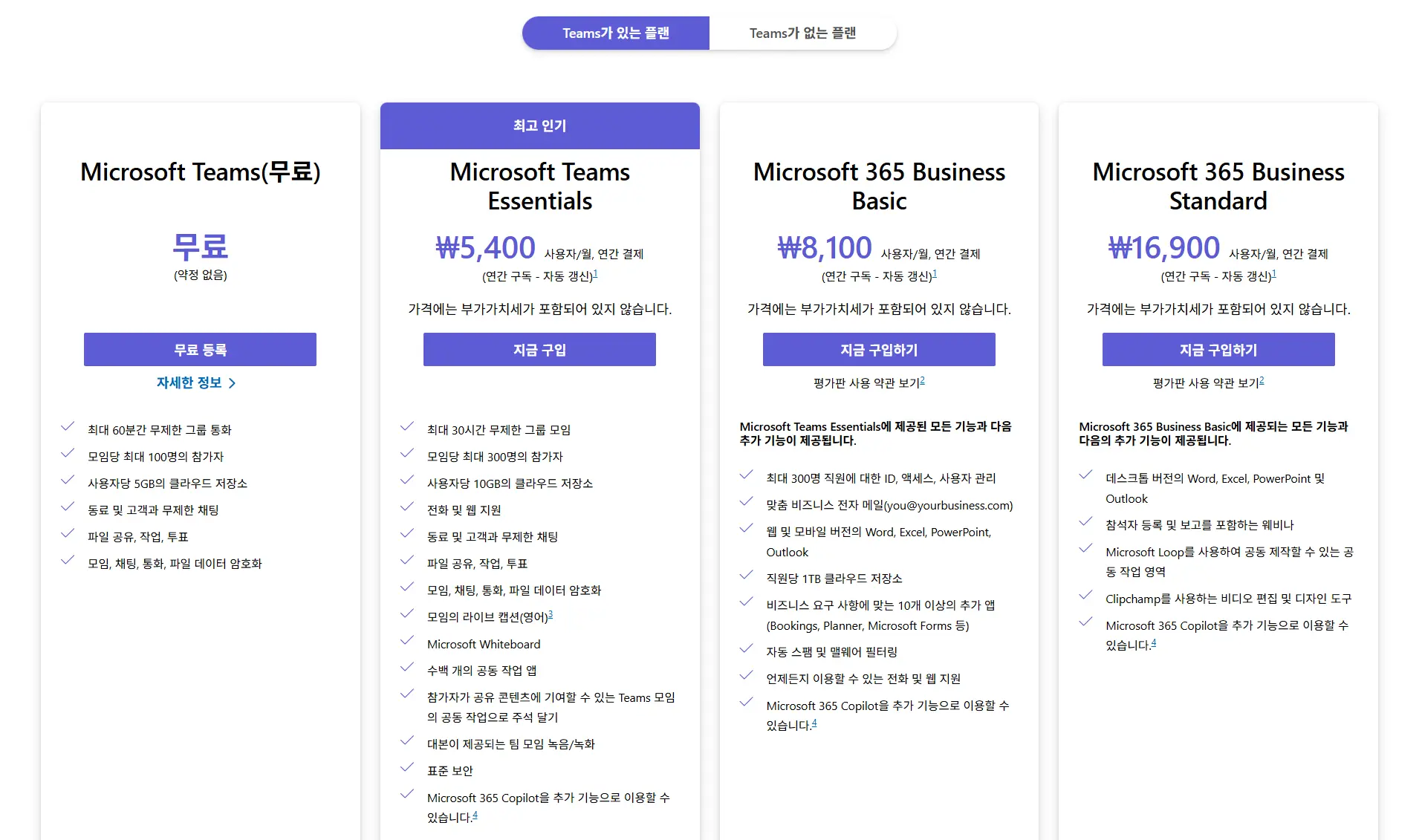Click the checkmark beside '최대 60분간 무제한 그룹 통화'

click(x=68, y=427)
